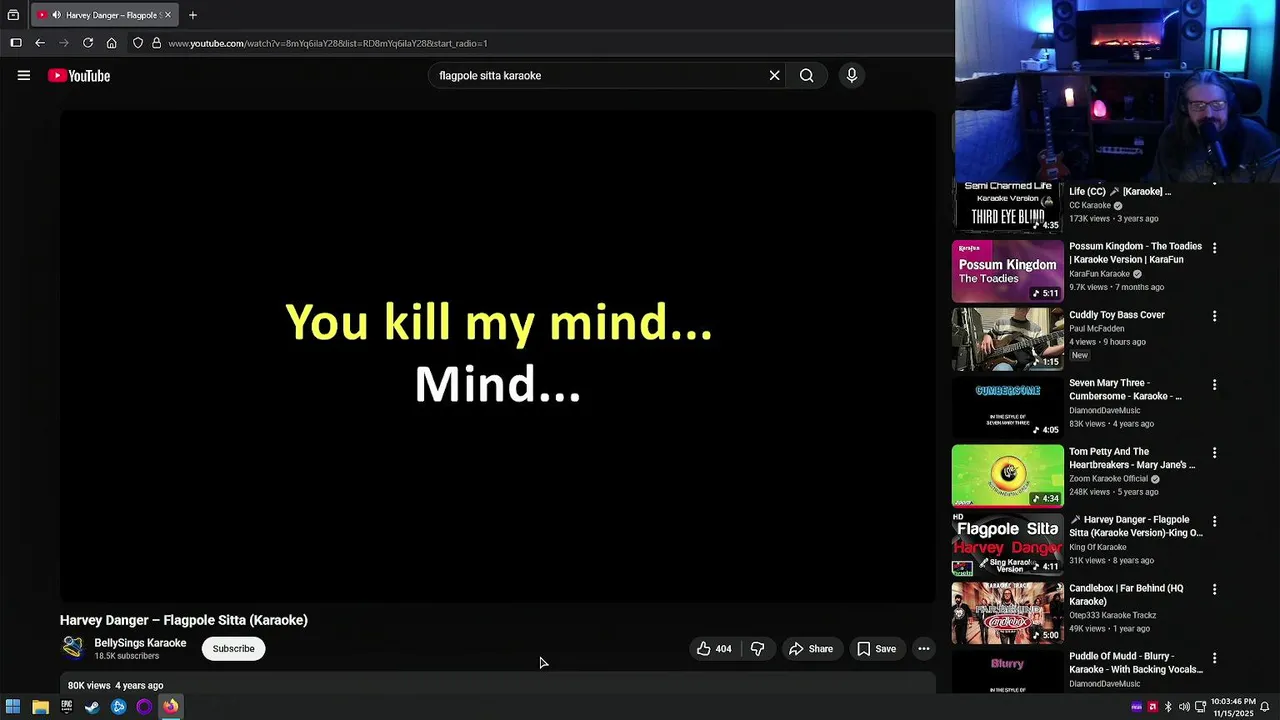Expand description at 80K views line
The image size is (1280, 720).
coord(115,686)
